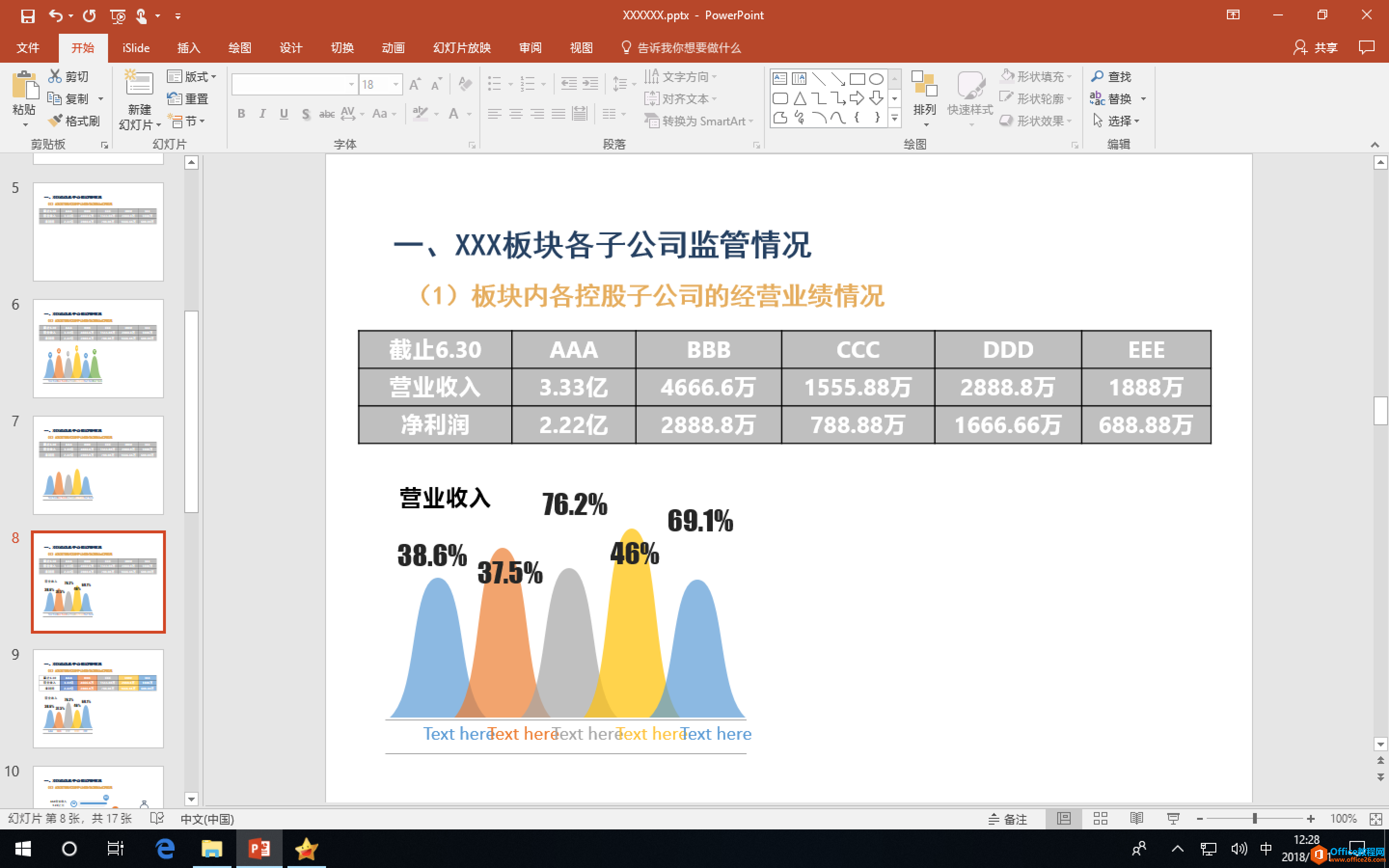This screenshot has width=1389, height=868.
Task: Click the Find (查找) magnifier icon
Action: (1097, 76)
